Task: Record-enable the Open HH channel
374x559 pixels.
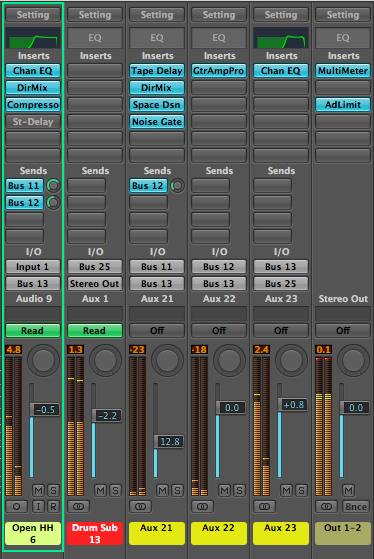Action: (53, 506)
